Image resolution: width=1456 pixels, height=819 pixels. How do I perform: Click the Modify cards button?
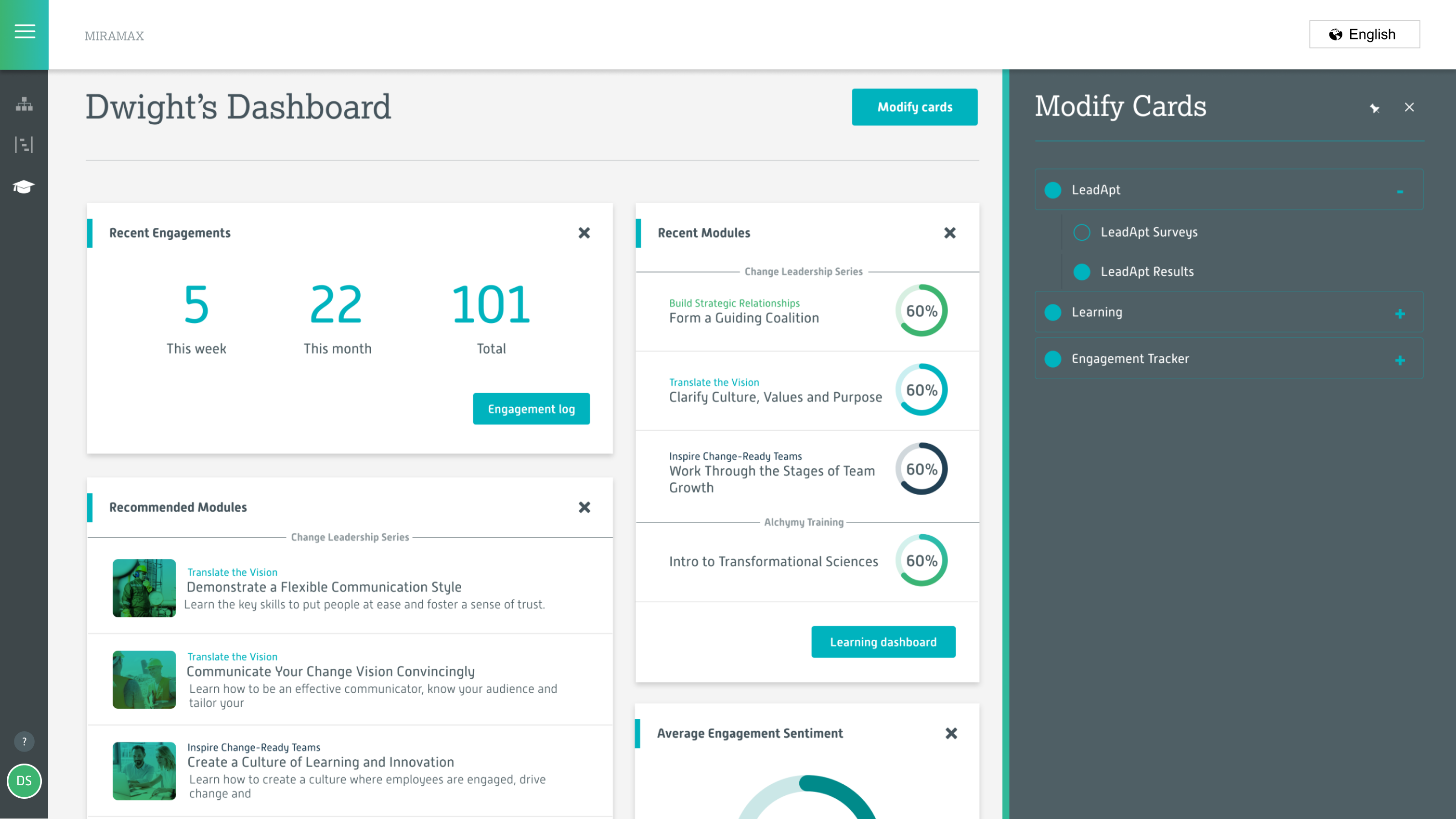pyautogui.click(x=914, y=107)
